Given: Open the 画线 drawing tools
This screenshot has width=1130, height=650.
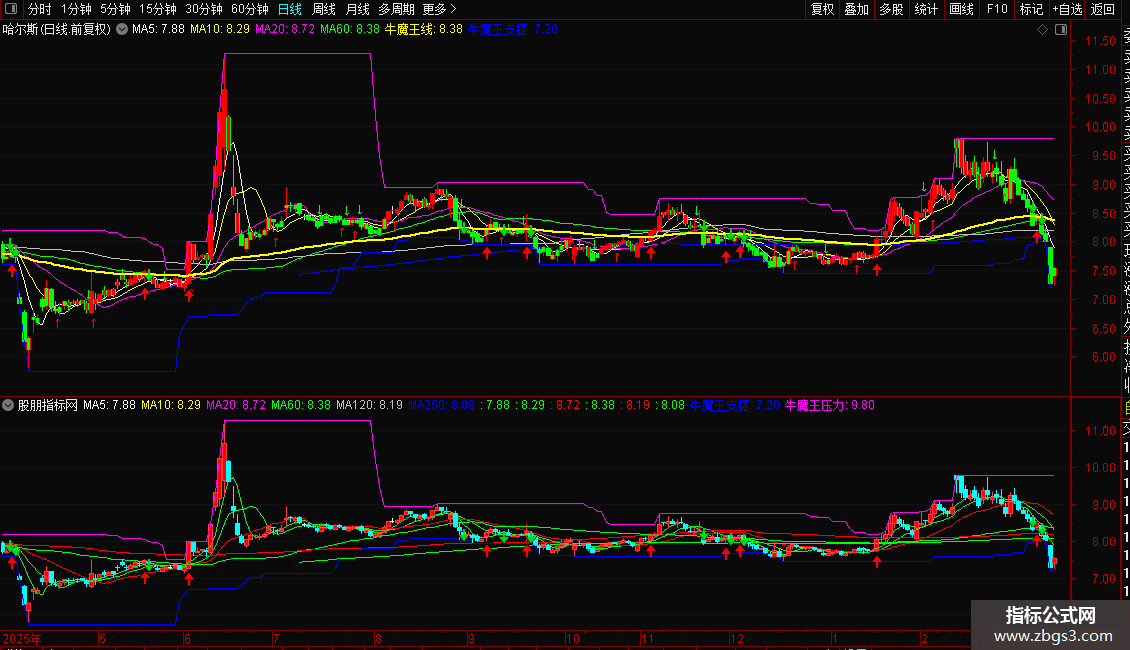Looking at the screenshot, I should pyautogui.click(x=961, y=9).
